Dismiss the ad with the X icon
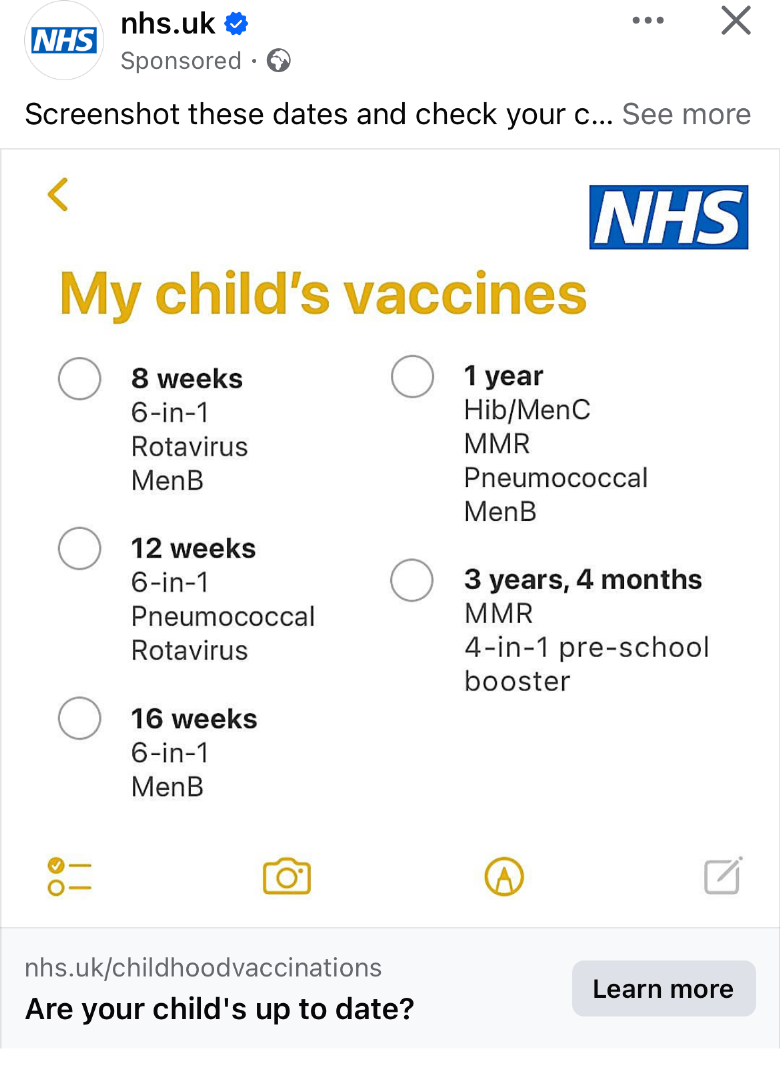Viewport: 780px width, 1065px height. click(x=736, y=20)
